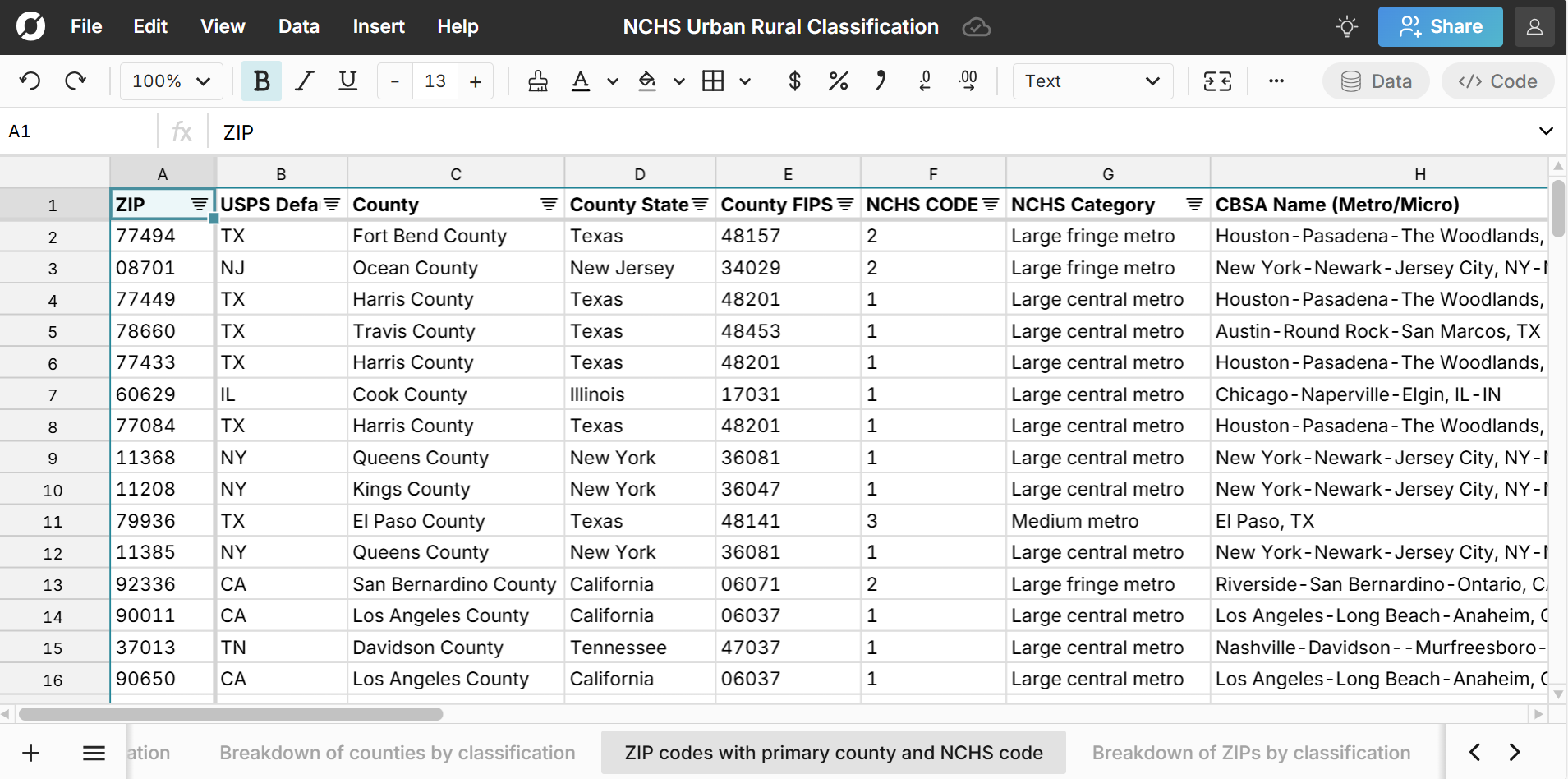Toggle underline formatting
Viewport: 1568px width, 779px height.
coord(347,81)
